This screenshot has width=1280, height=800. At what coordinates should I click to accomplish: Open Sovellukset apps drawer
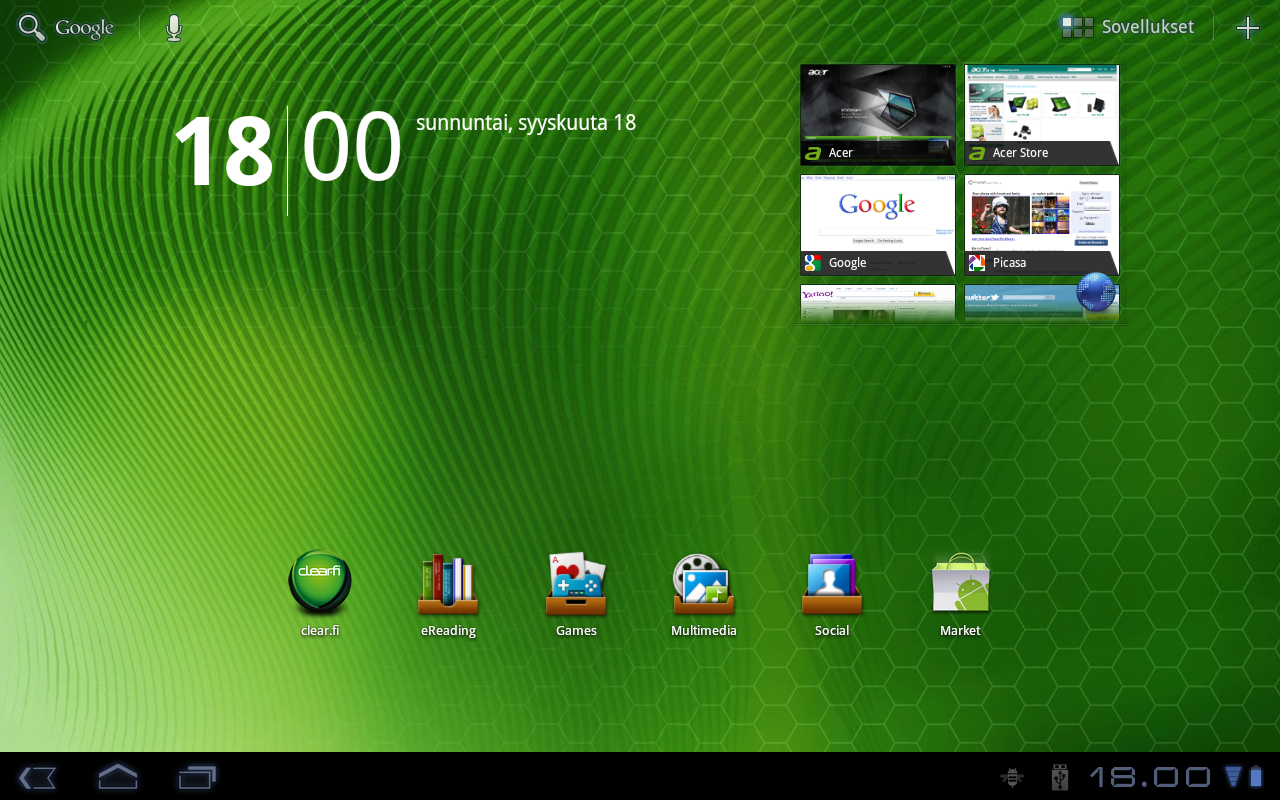coord(1127,27)
